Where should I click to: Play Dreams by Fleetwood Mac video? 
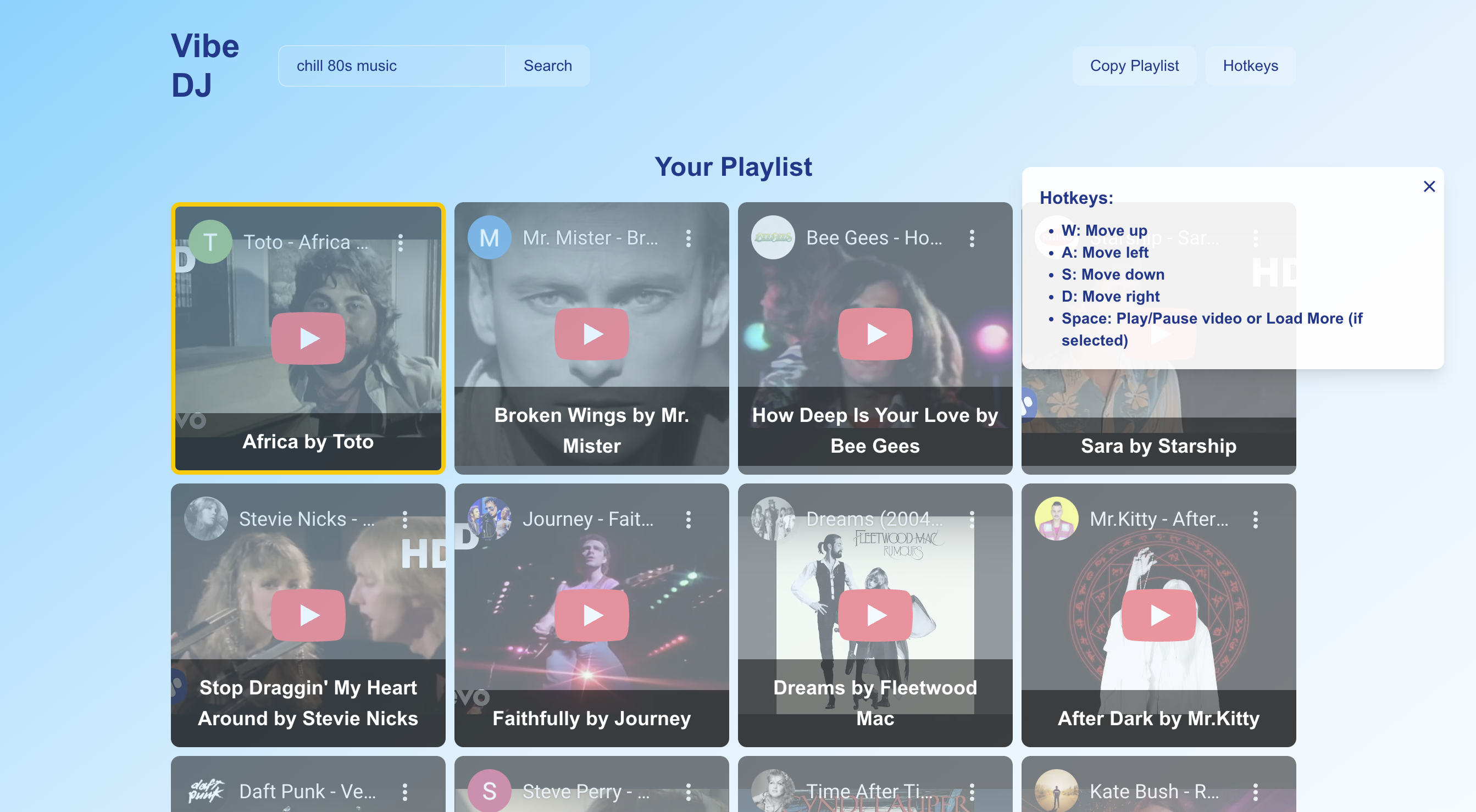point(874,615)
